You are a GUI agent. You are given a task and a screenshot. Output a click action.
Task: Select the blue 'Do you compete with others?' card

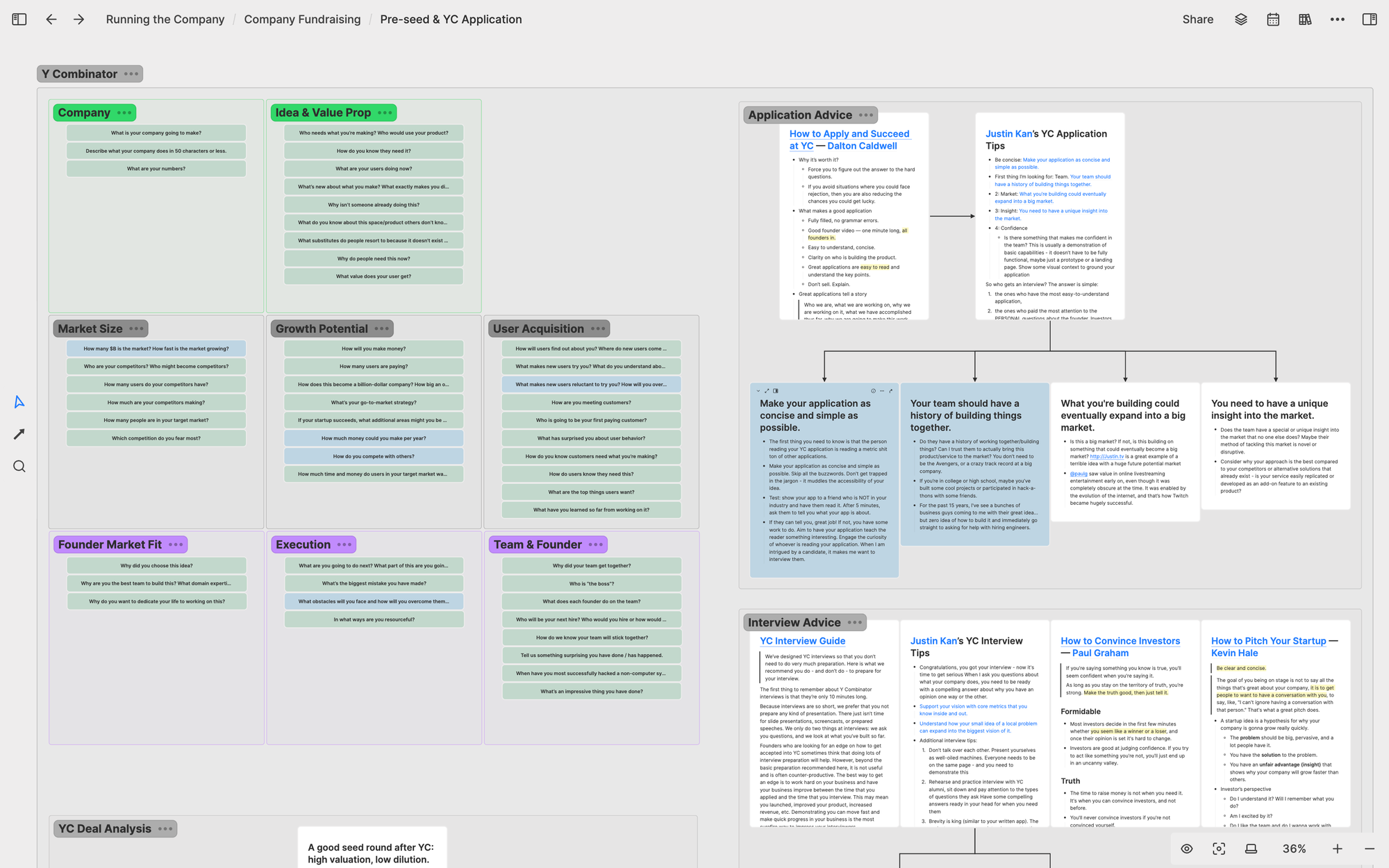click(374, 456)
